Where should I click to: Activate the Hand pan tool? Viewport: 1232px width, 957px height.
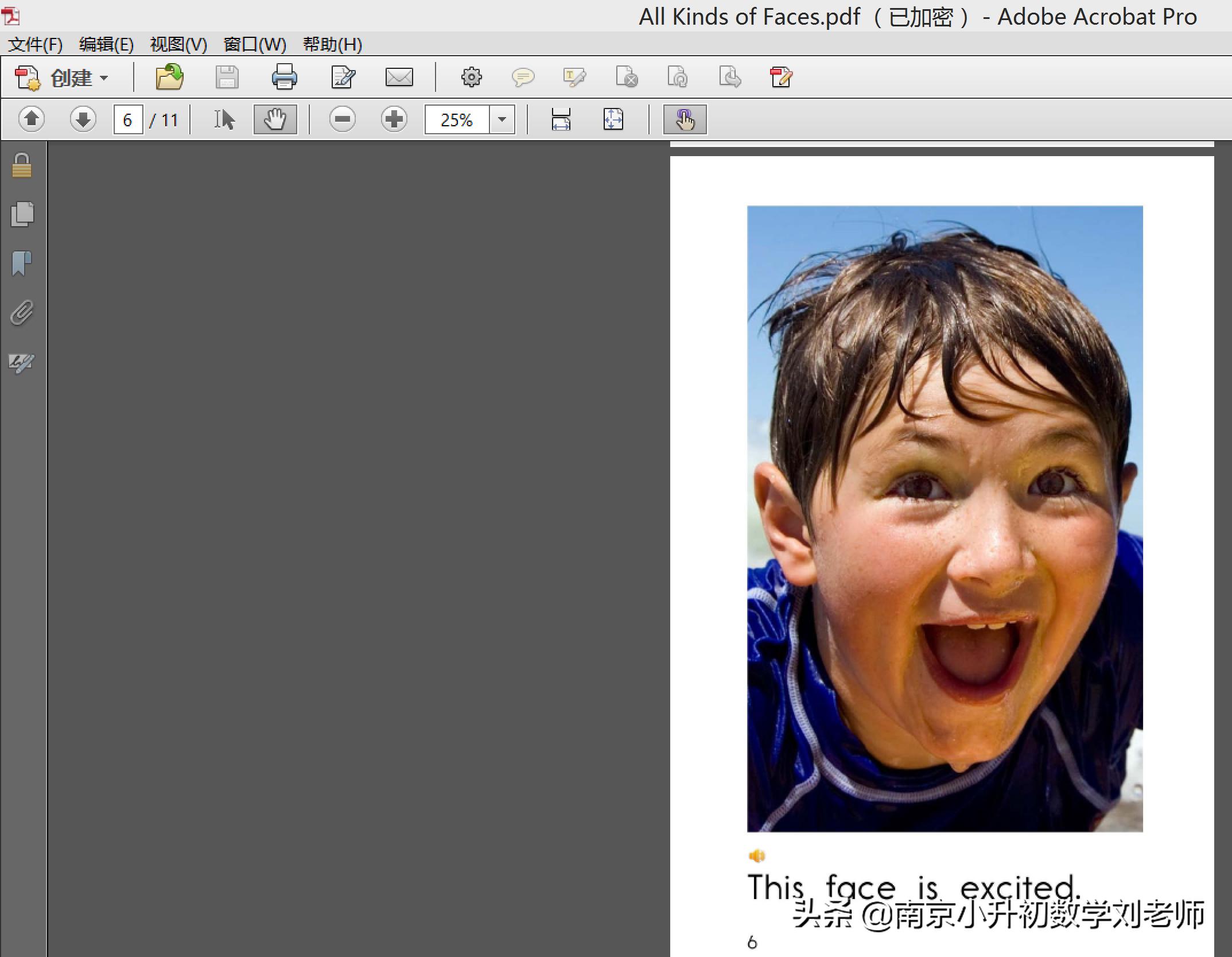click(x=275, y=119)
